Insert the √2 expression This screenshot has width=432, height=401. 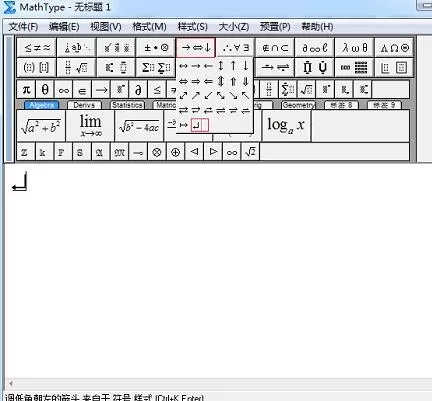250,152
